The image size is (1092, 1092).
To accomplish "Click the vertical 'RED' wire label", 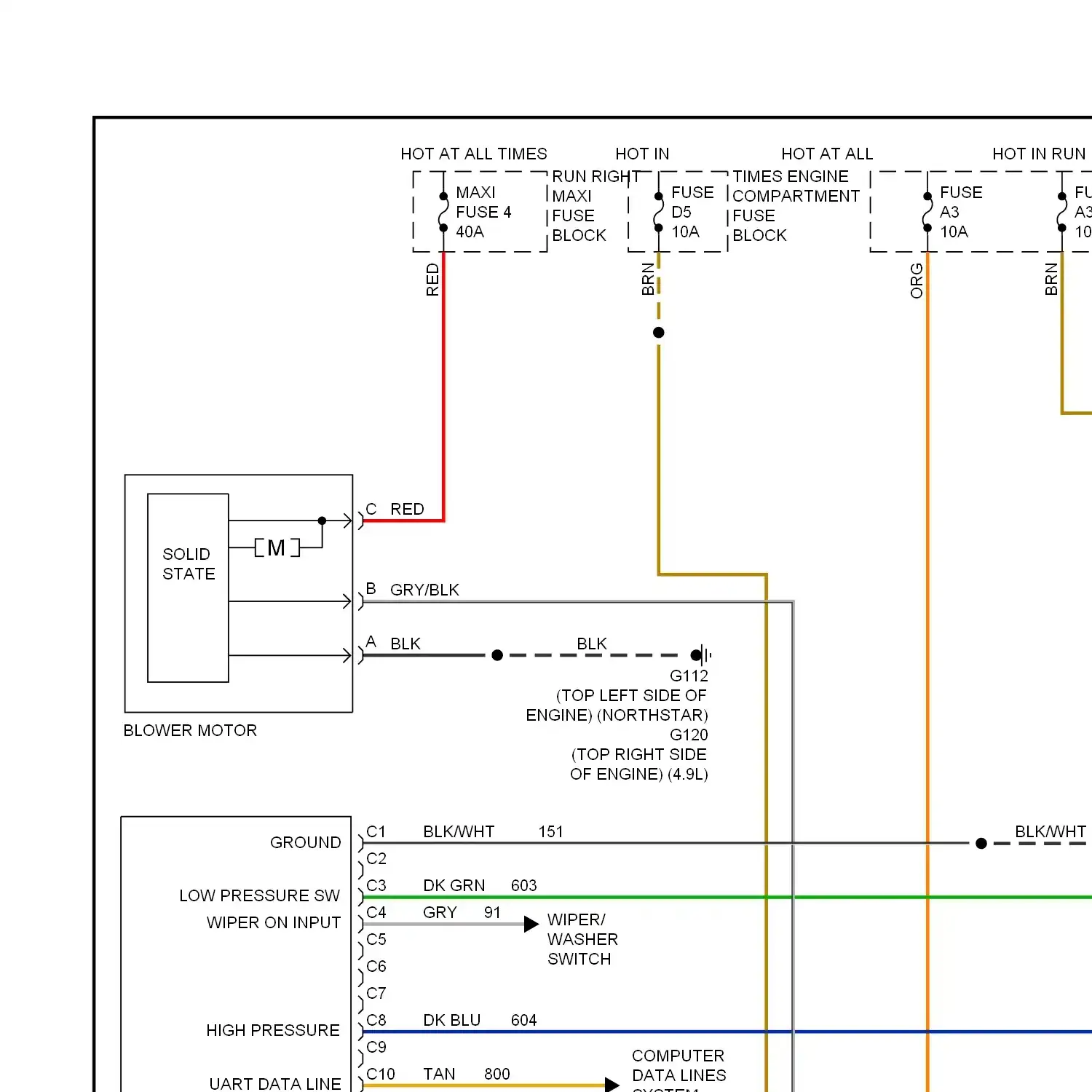I will tap(432, 280).
